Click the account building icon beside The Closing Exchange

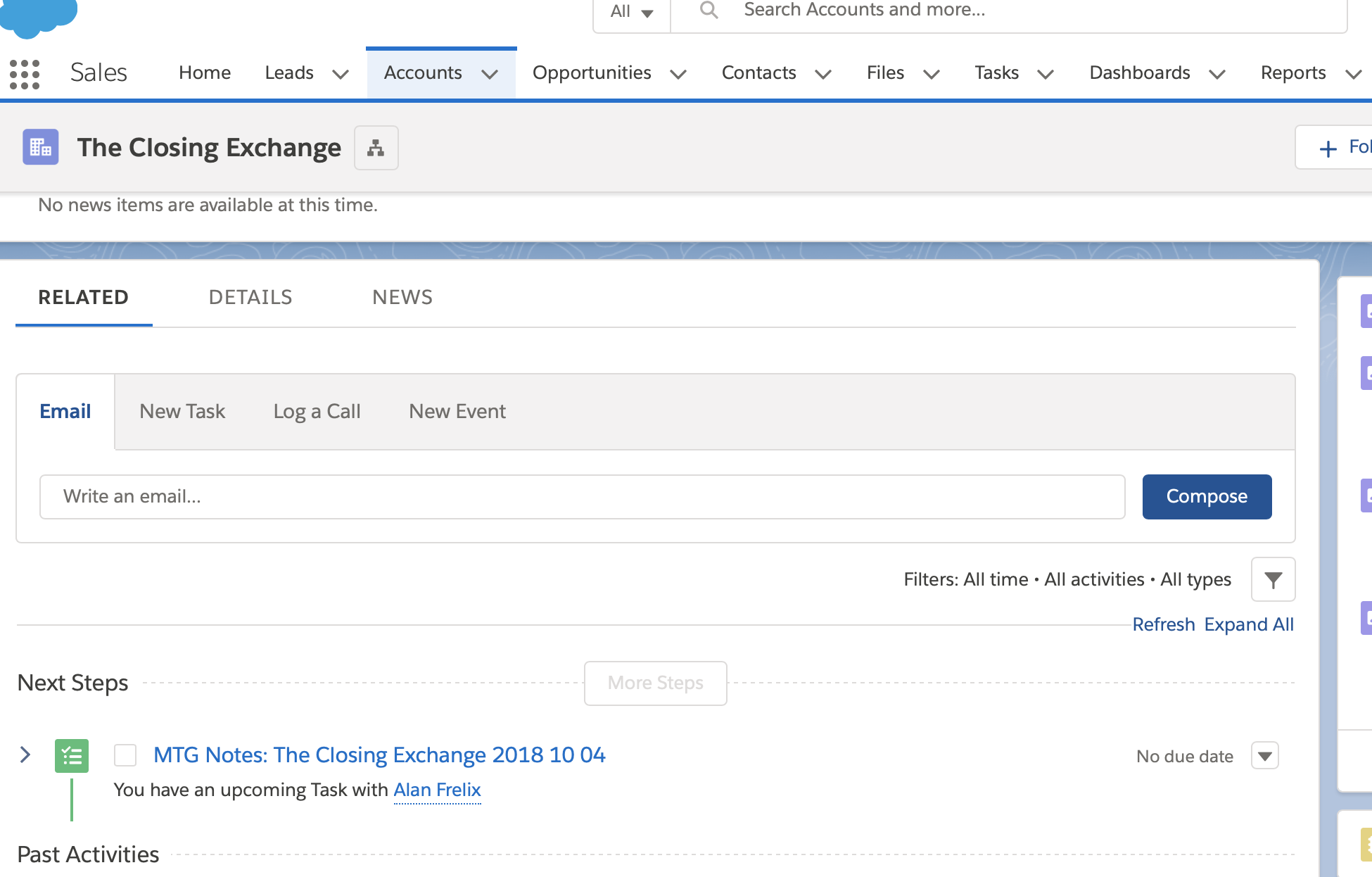[x=40, y=147]
